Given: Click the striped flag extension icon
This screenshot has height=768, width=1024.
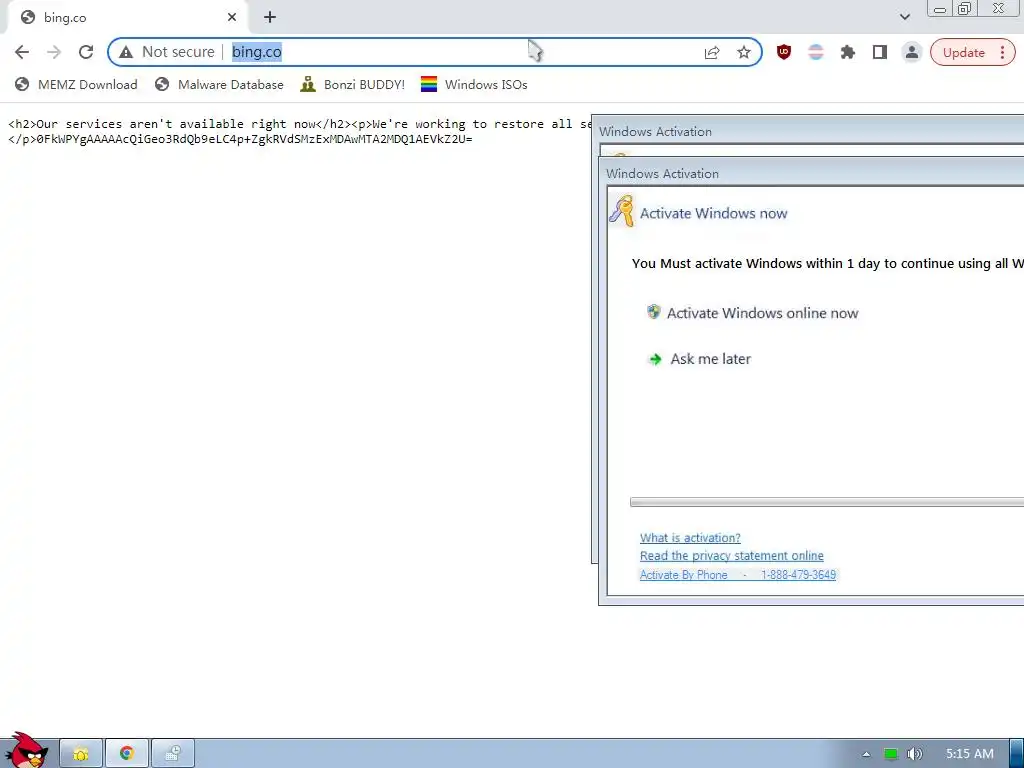Looking at the screenshot, I should tap(816, 52).
